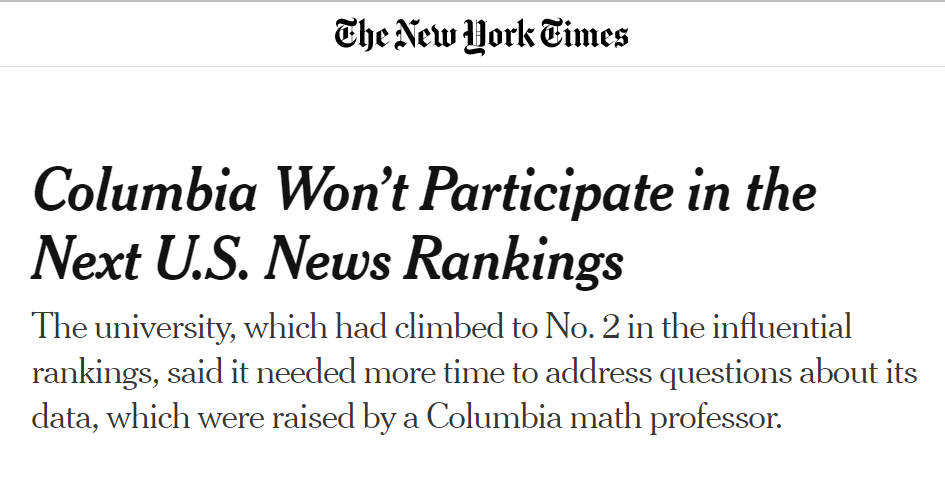Click "data," beginning the last summary line
Viewport: 945px width, 482px height.
[x=65, y=418]
